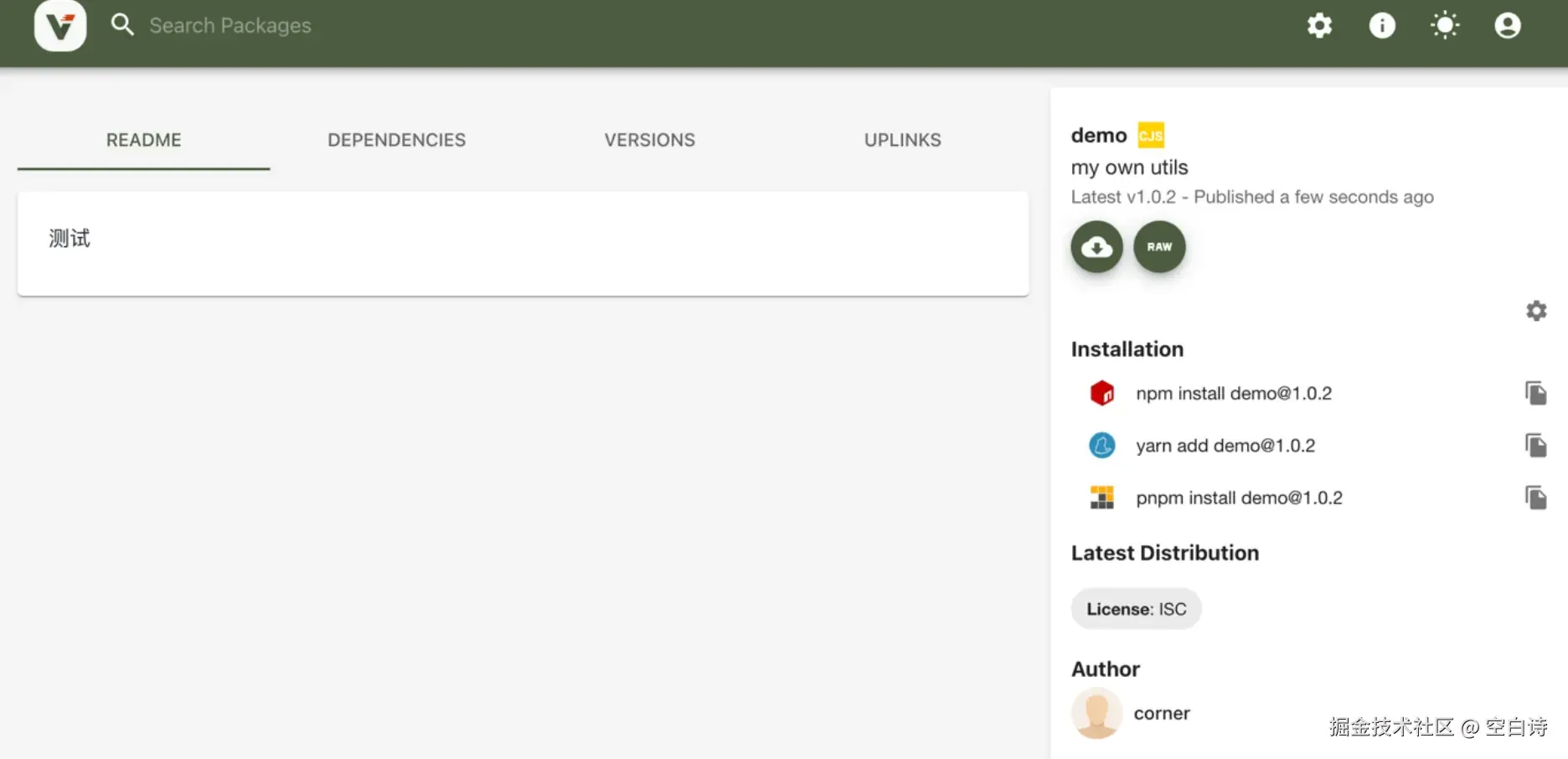
Task: Open the user account icon
Action: [x=1508, y=25]
